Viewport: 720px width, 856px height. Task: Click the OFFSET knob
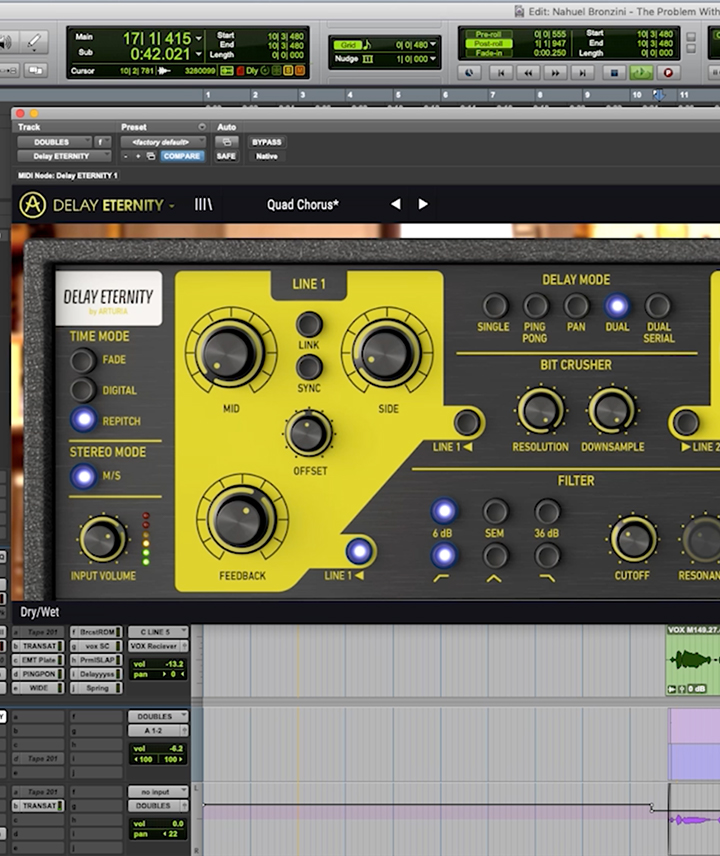coord(309,433)
